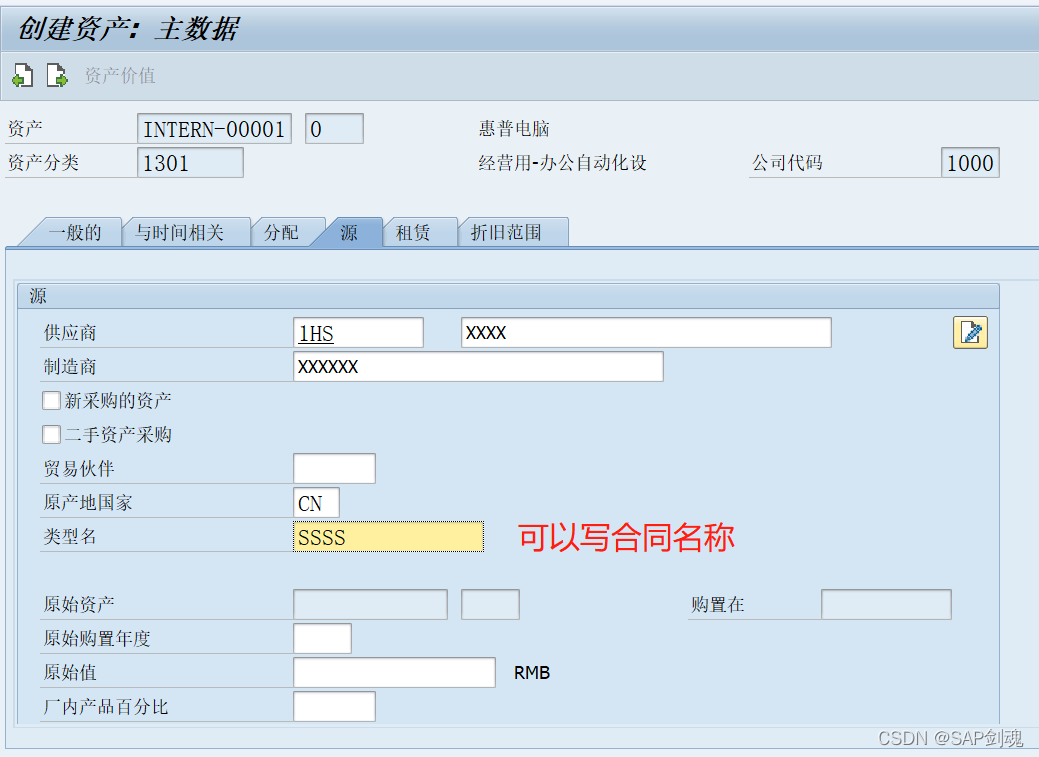Click the previous asset document icon
The image size is (1039, 757).
point(23,76)
